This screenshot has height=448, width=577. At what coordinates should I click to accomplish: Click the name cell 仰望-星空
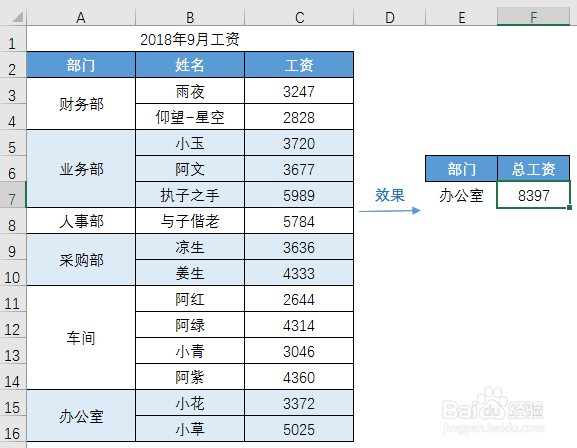click(x=190, y=117)
